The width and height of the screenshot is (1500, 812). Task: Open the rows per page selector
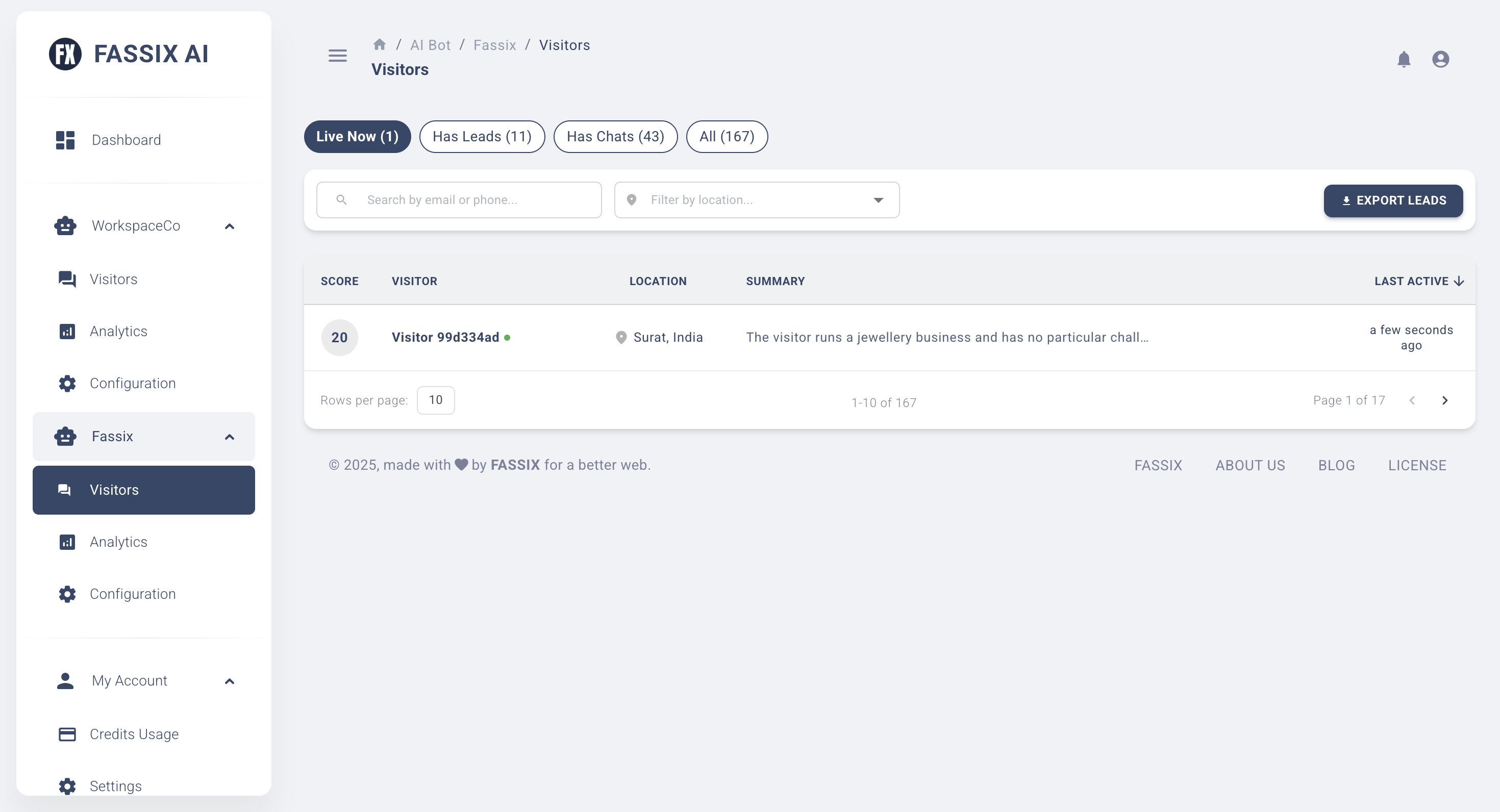pos(436,400)
